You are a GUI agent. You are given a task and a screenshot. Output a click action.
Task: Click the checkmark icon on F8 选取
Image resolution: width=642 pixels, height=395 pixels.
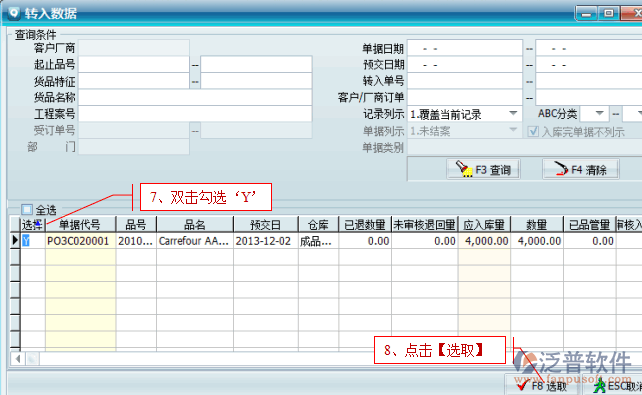pyautogui.click(x=522, y=386)
